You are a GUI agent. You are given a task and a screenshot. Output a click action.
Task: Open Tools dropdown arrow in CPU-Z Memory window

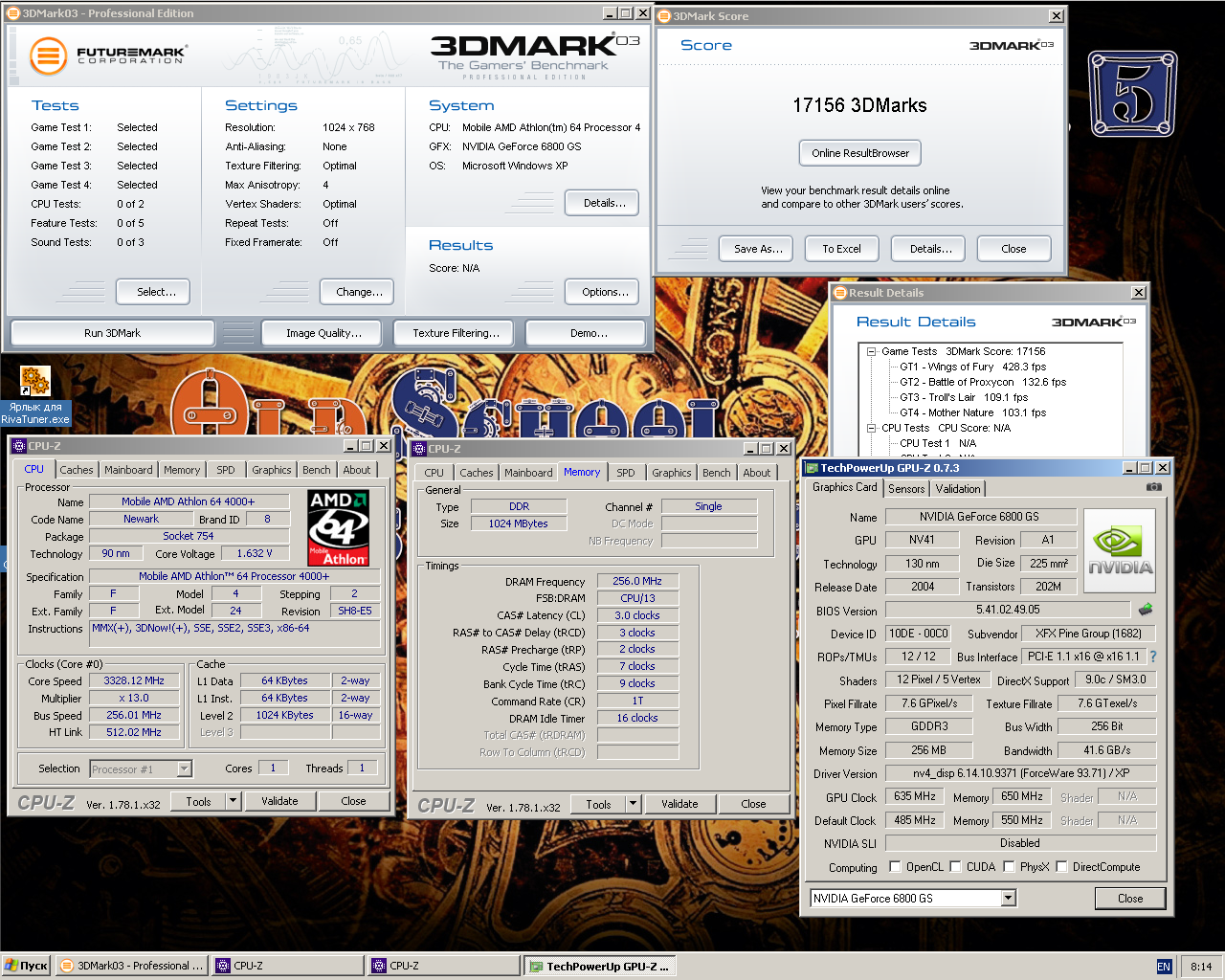click(633, 804)
